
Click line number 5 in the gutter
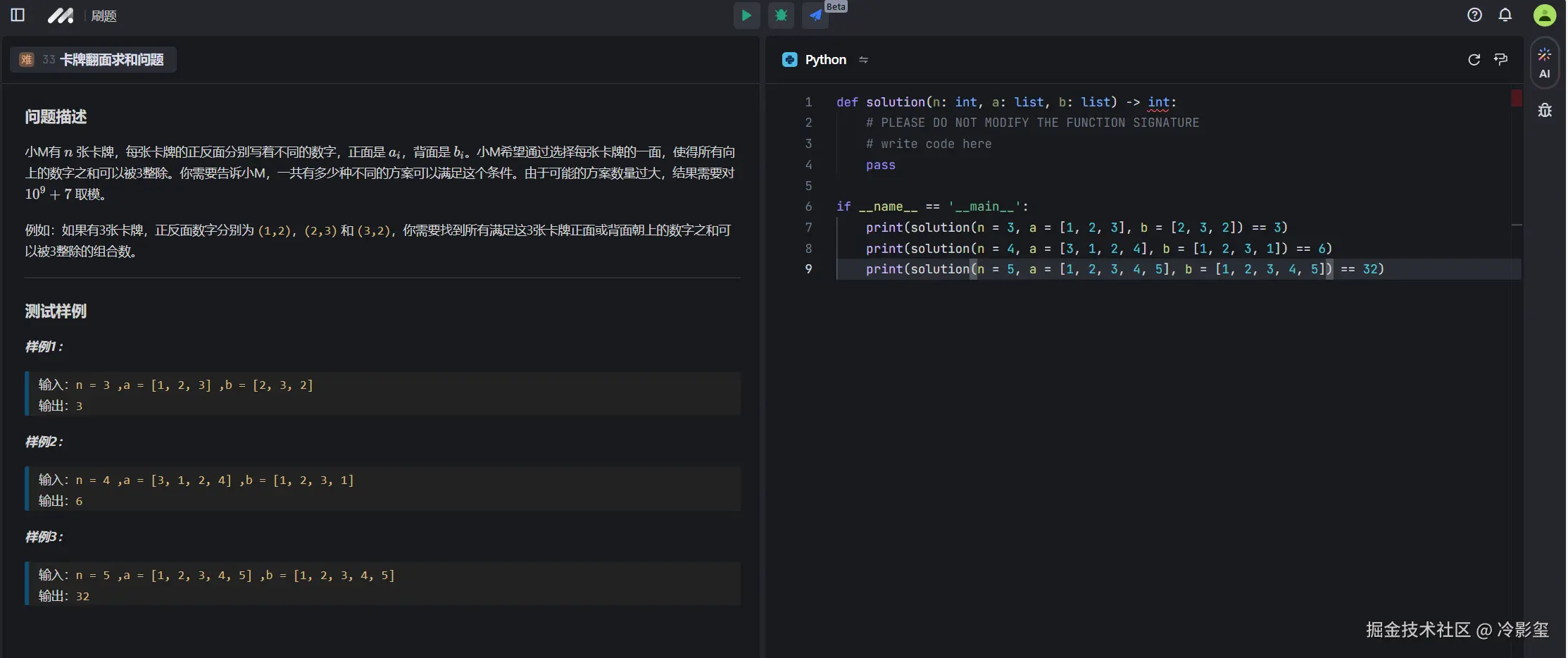tap(808, 186)
